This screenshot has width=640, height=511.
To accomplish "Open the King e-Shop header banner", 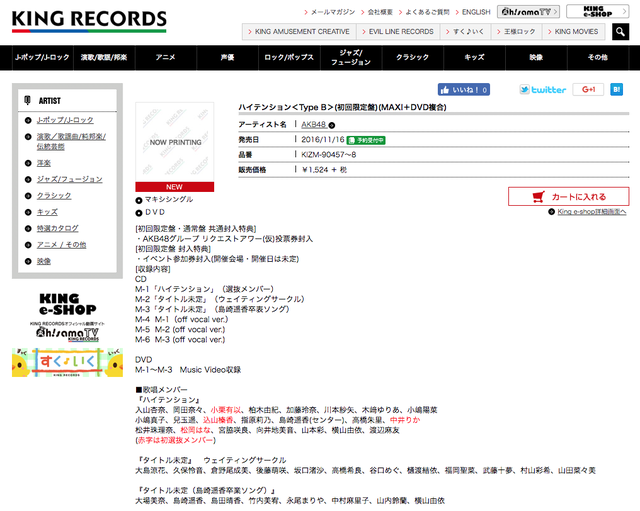I will 598,12.
